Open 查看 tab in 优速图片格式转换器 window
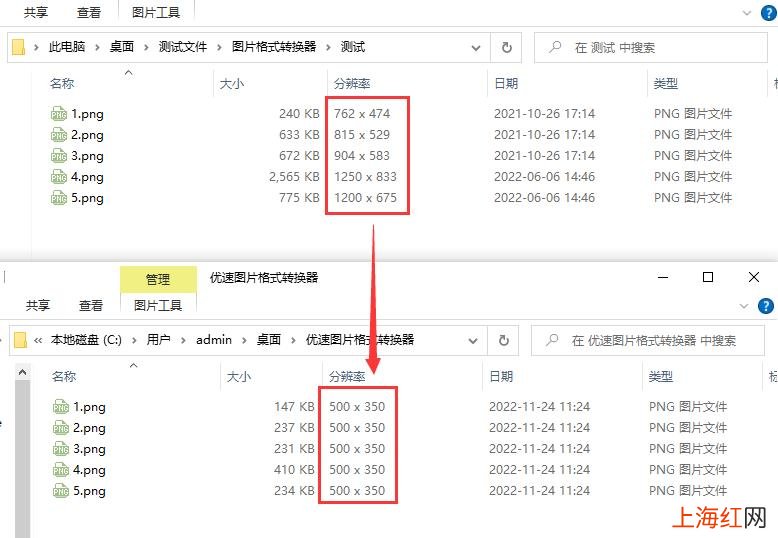778x538 pixels. point(91,305)
